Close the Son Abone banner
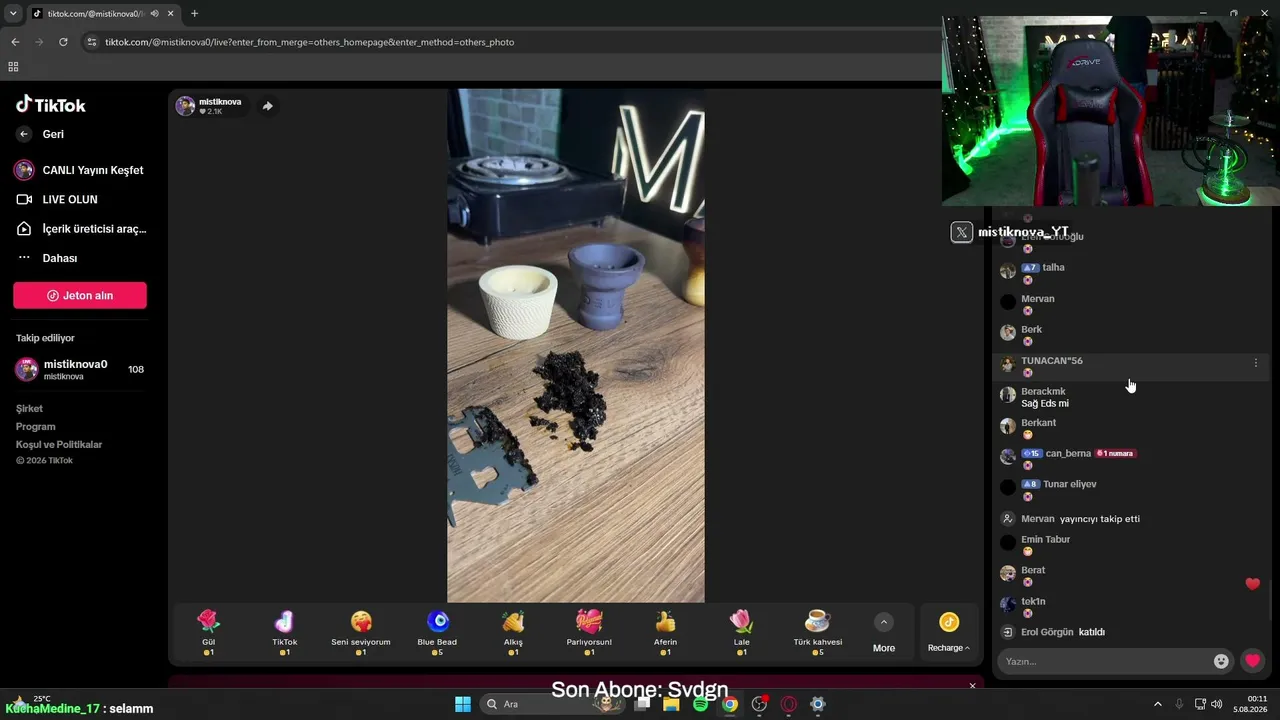 tap(972, 686)
